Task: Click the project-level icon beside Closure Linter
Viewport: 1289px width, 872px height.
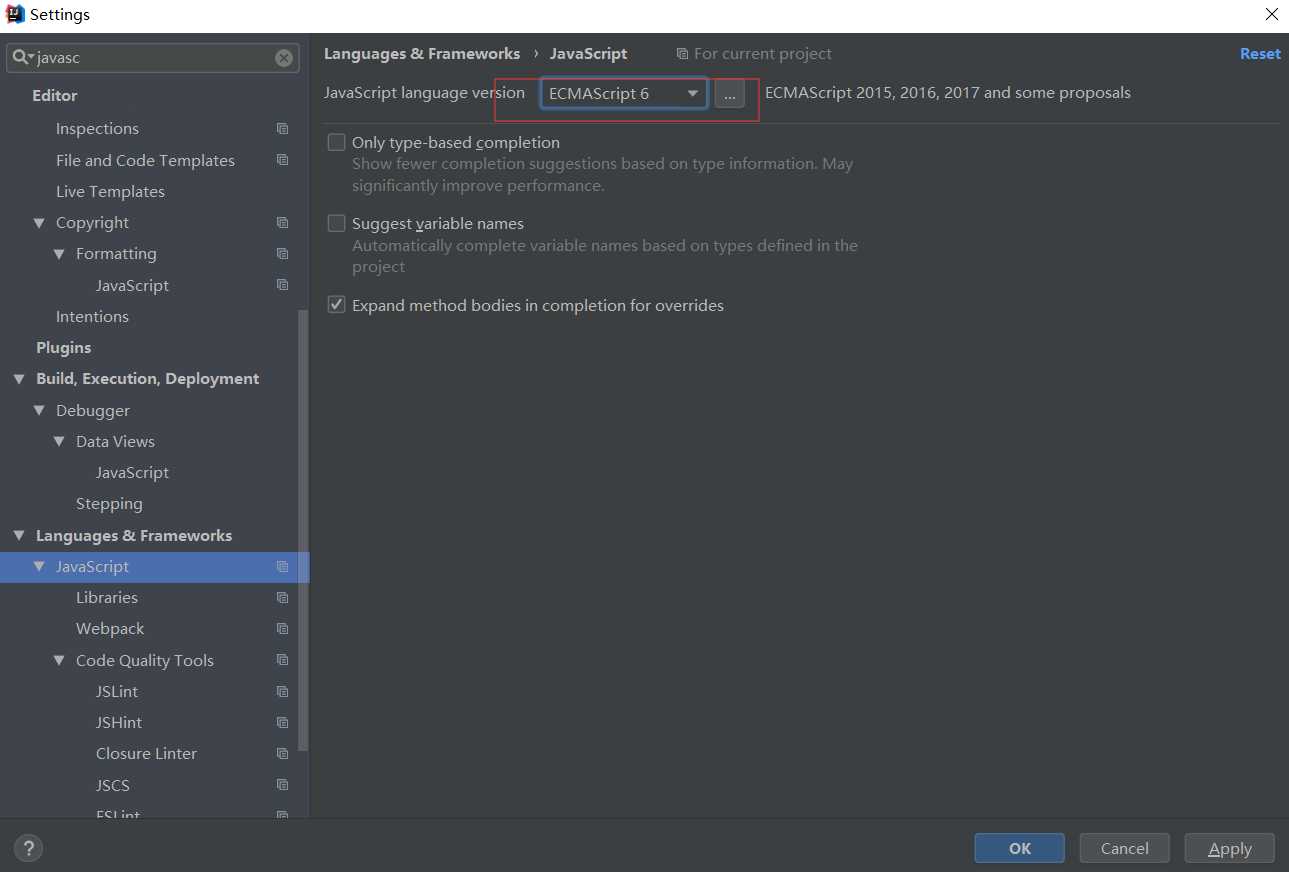Action: (x=282, y=754)
